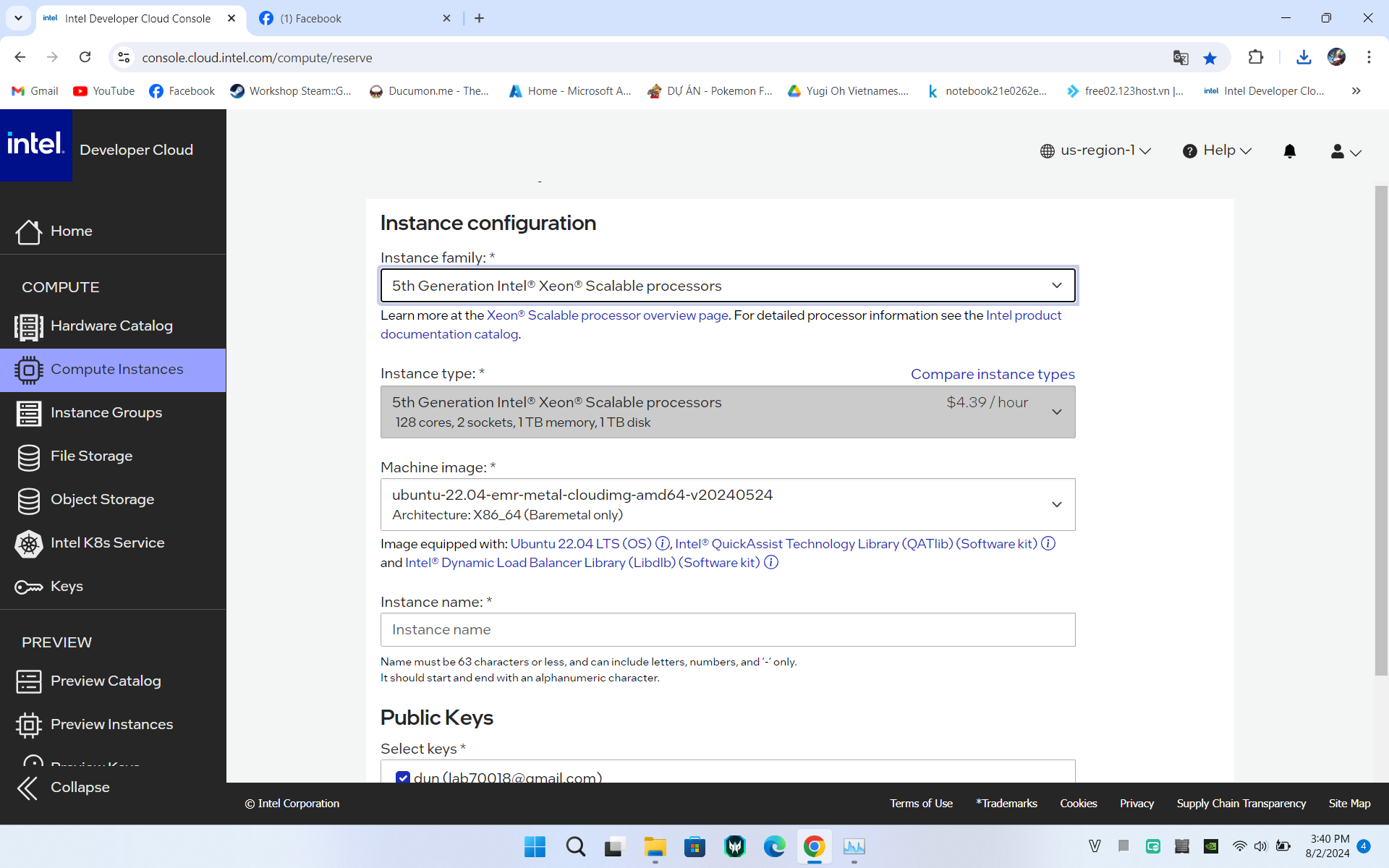Open Trademarks footer link
The image size is (1389, 868).
[1006, 804]
